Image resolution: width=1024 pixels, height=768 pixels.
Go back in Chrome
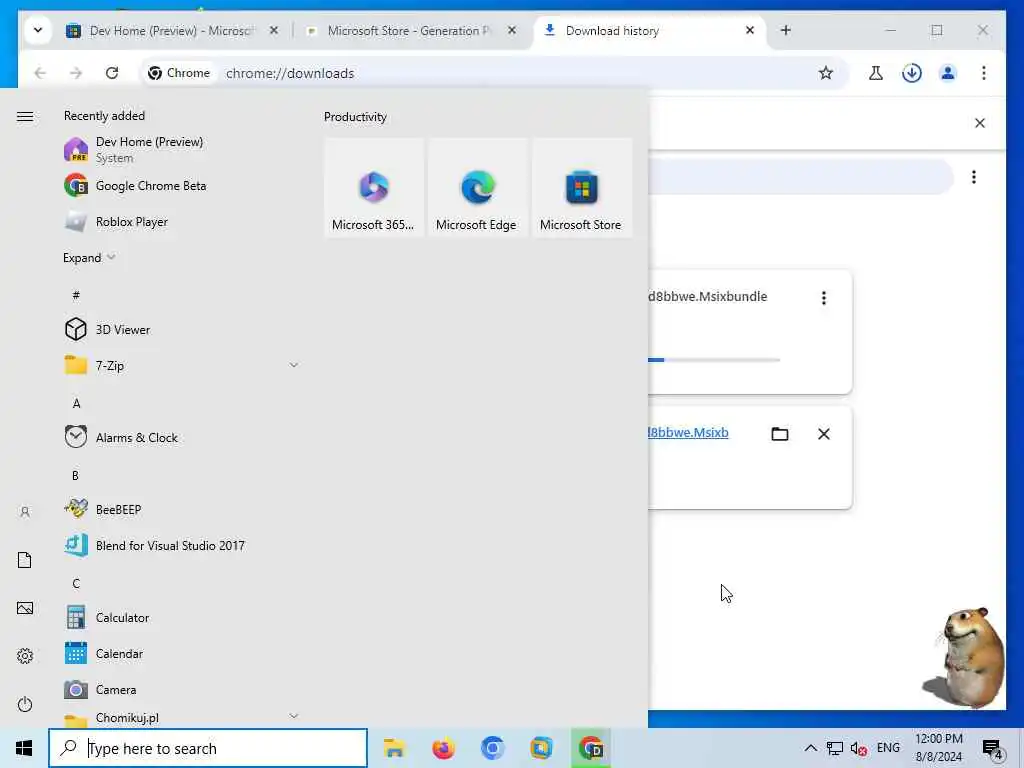click(x=40, y=72)
